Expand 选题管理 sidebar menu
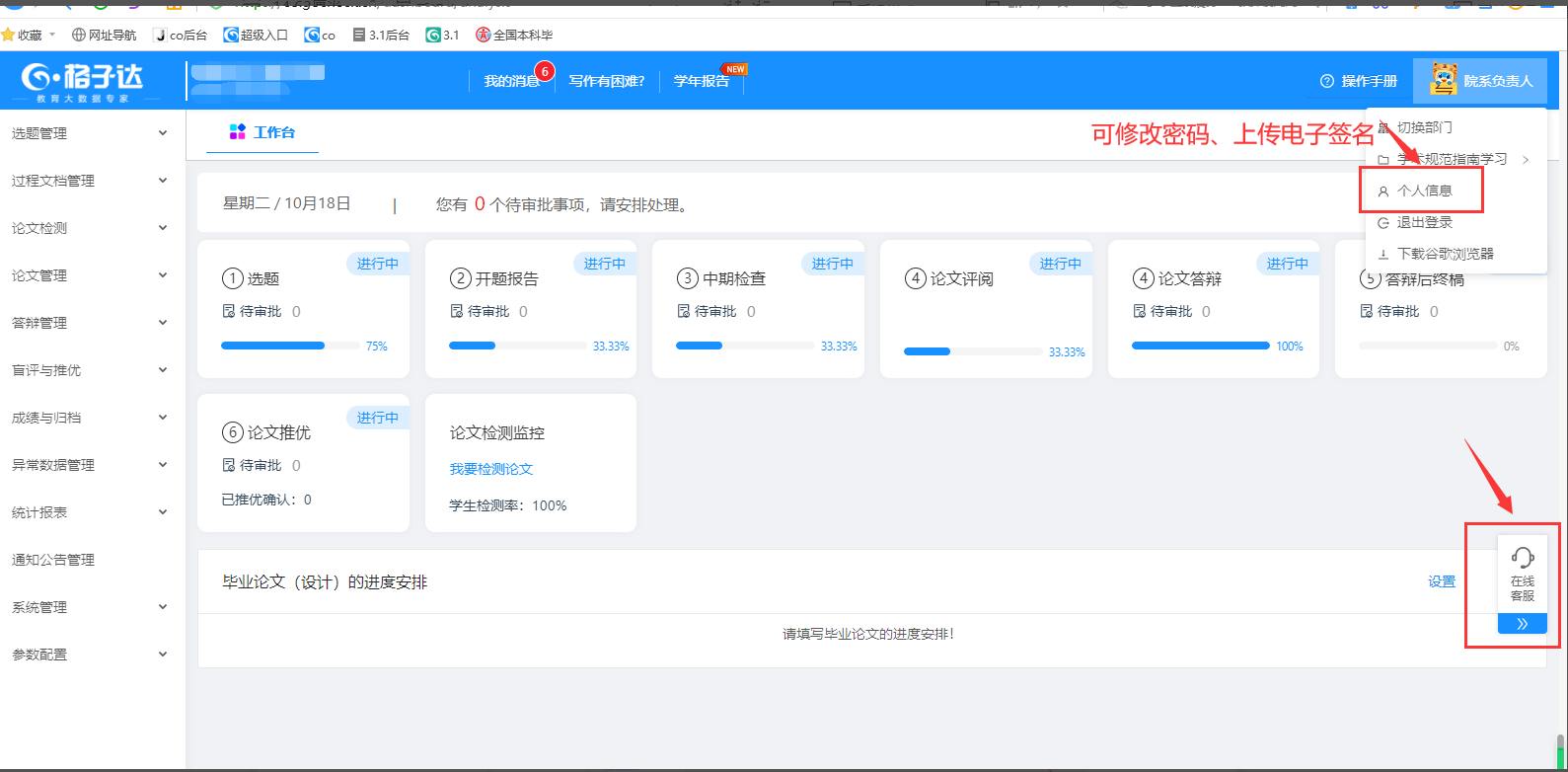This screenshot has height=772, width=1568. 163,133
